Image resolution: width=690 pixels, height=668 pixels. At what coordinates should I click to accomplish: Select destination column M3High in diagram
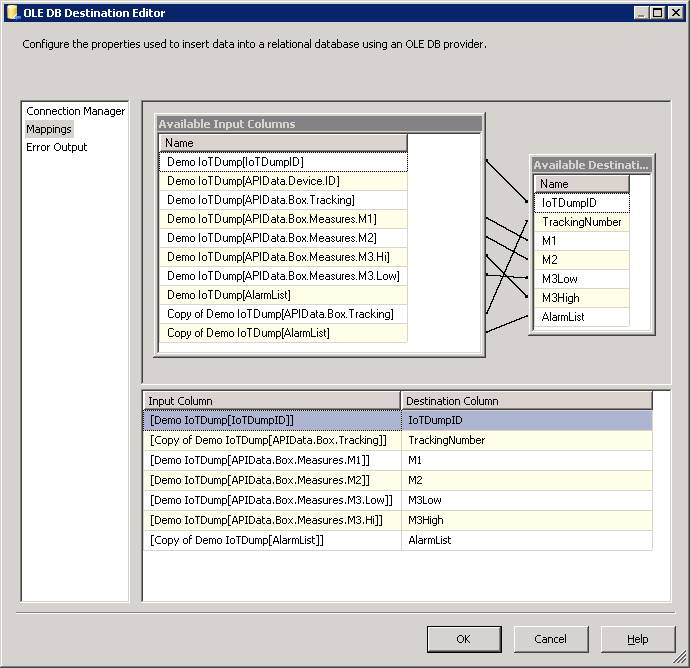581,298
